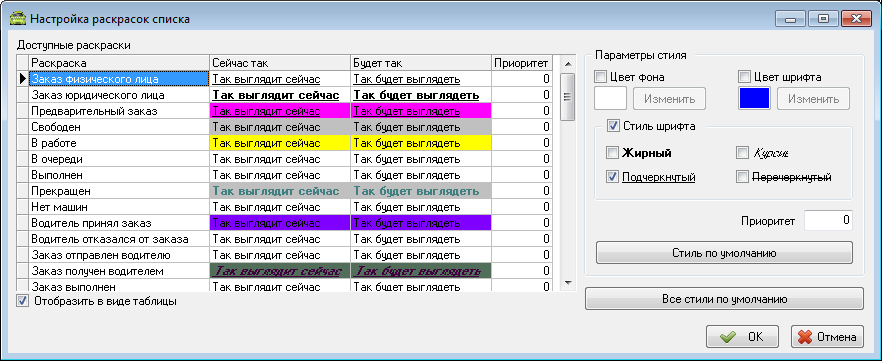Click the Сейчас так column header
The height and width of the screenshot is (361, 883).
280,63
